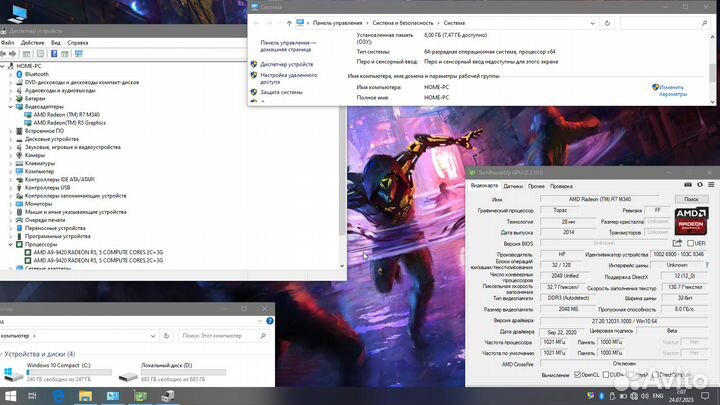Click the GPU-Z screenshot camera icon
Viewport: 720px width, 405px height.
pos(688,185)
